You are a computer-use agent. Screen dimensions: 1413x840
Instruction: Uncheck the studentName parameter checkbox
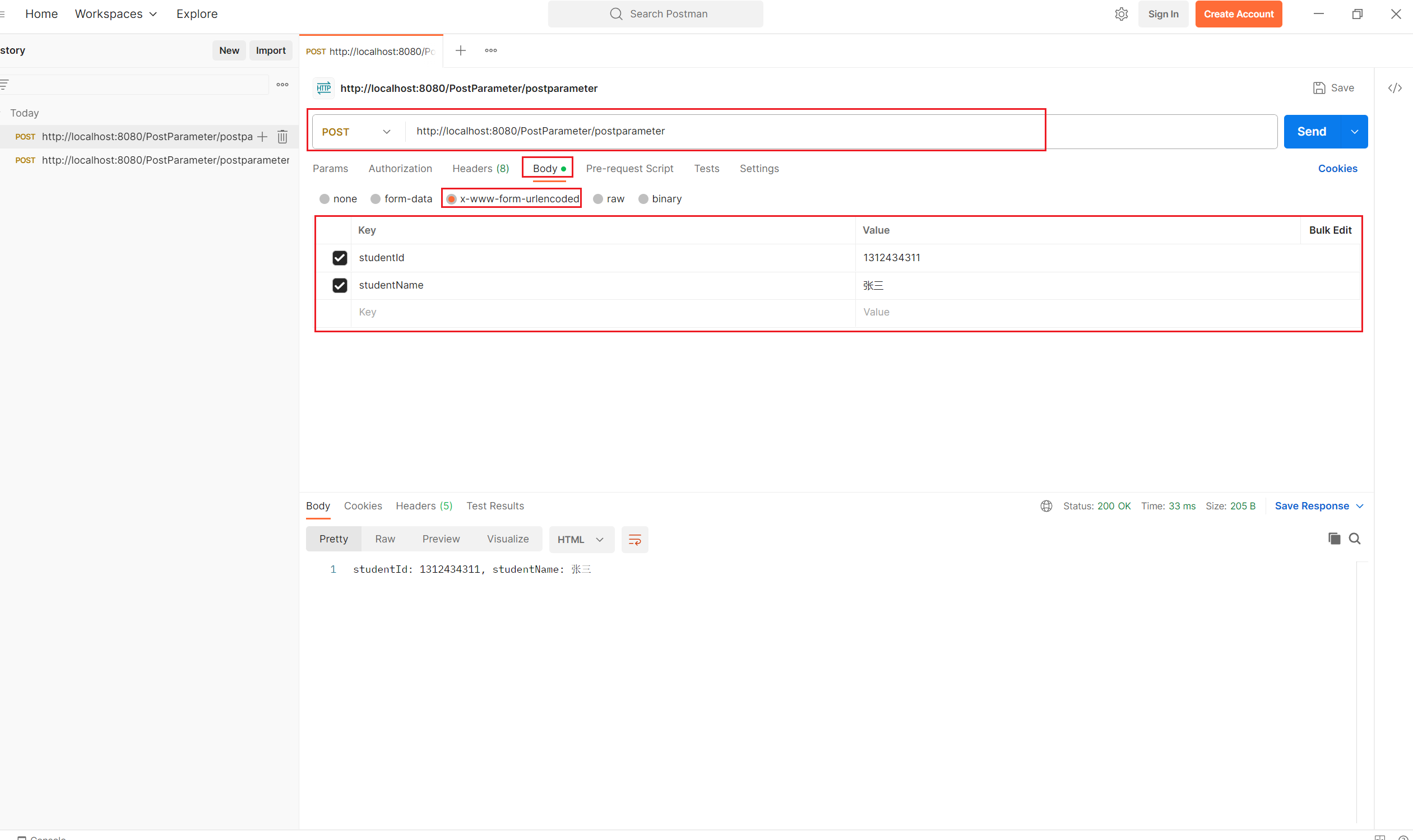[x=340, y=285]
